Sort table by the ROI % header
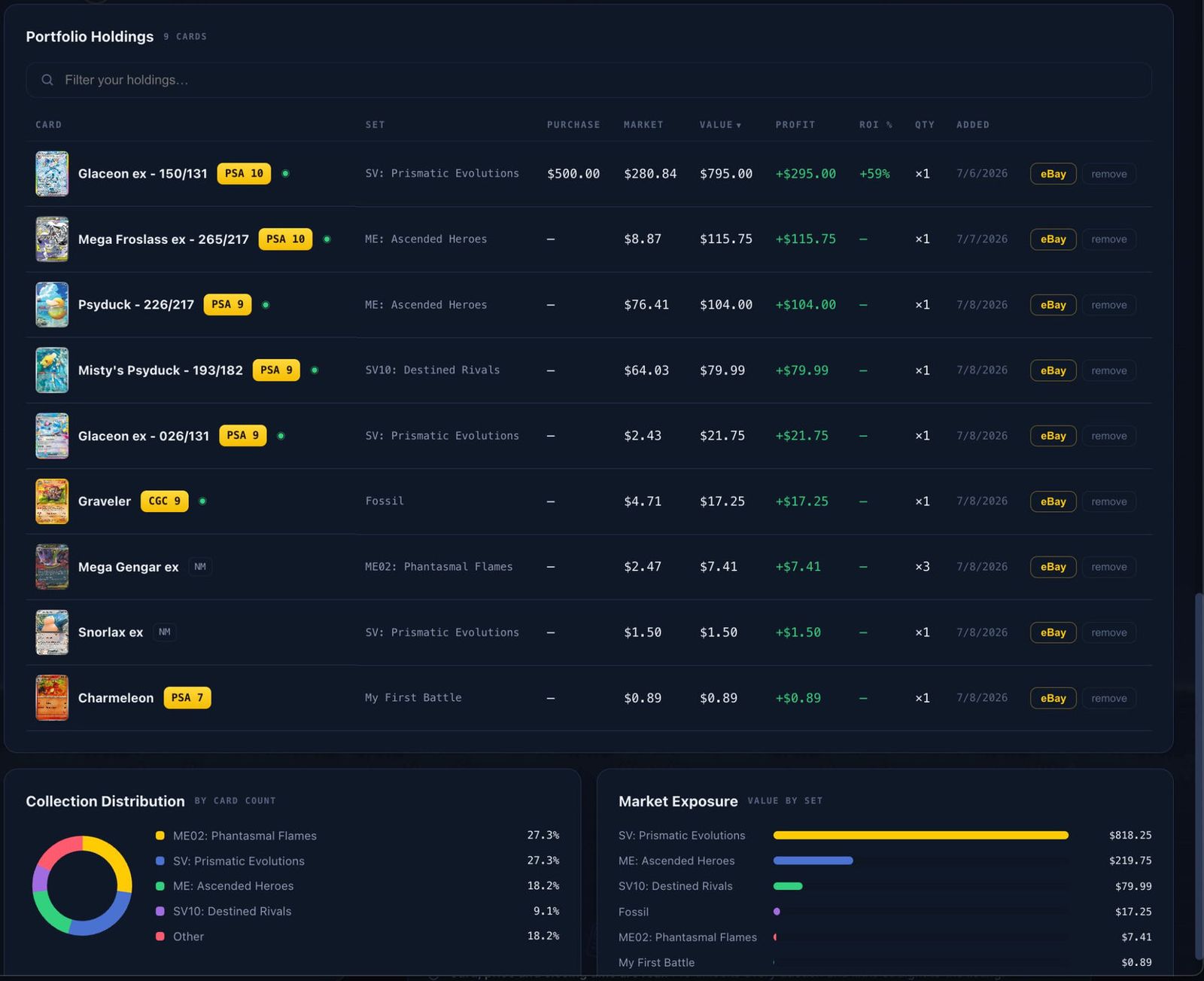 [x=876, y=125]
